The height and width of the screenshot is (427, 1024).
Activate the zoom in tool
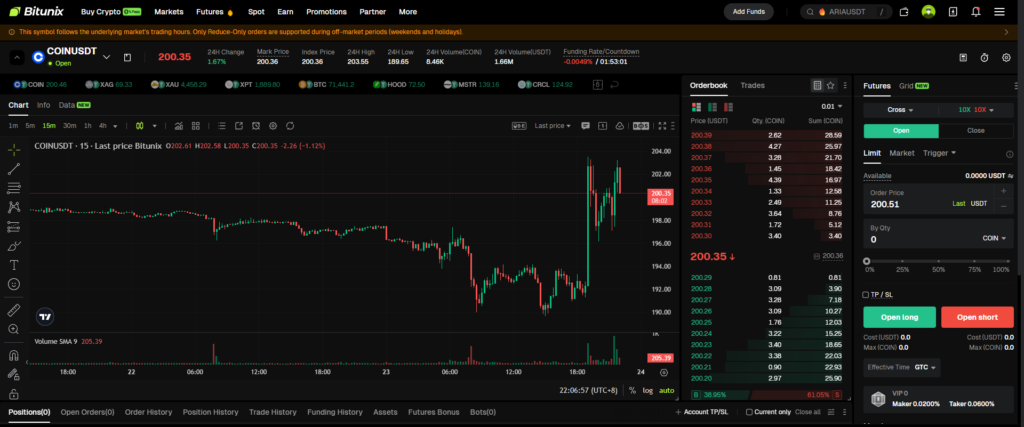(13, 329)
